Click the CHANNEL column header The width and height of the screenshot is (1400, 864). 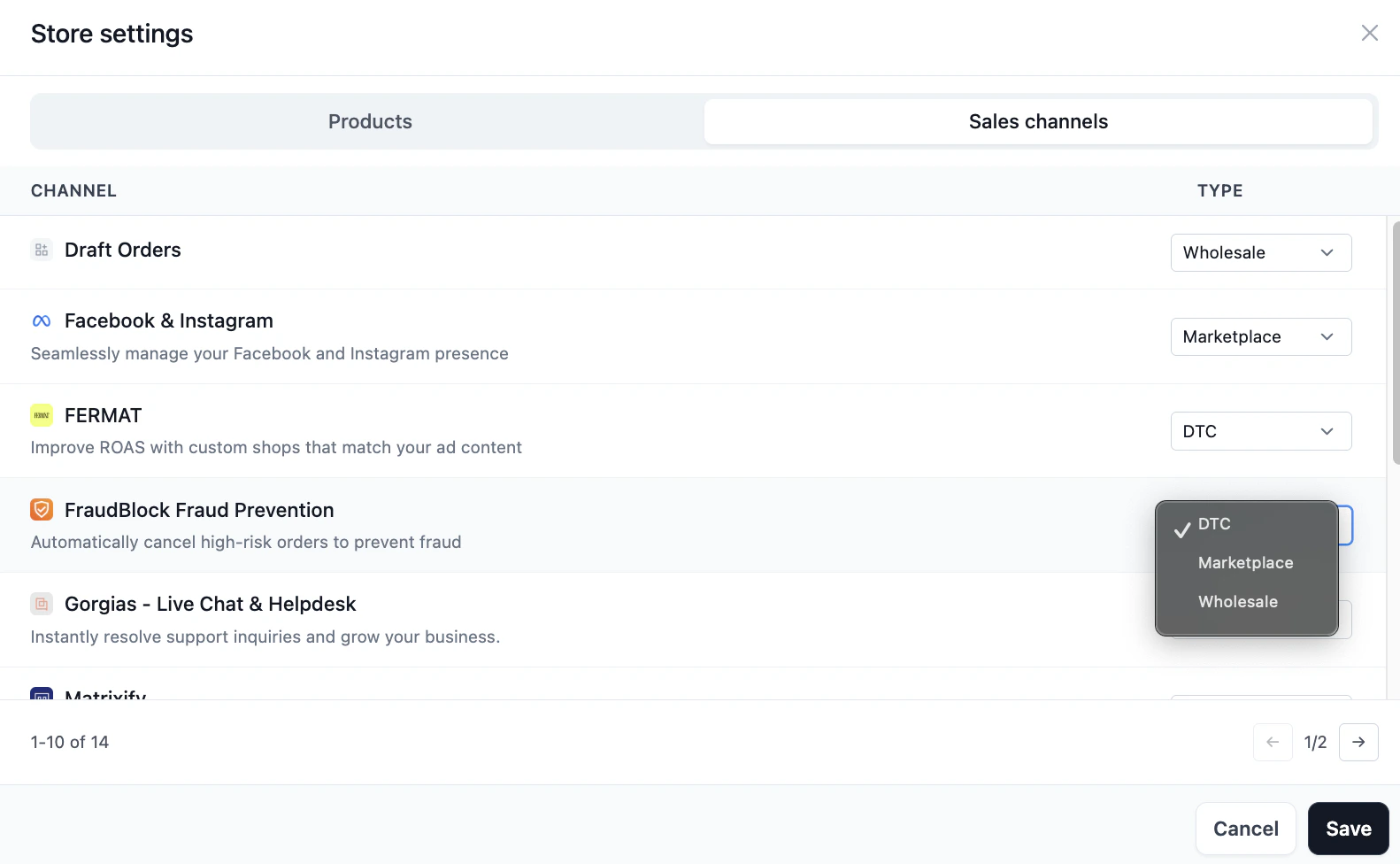pyautogui.click(x=73, y=190)
